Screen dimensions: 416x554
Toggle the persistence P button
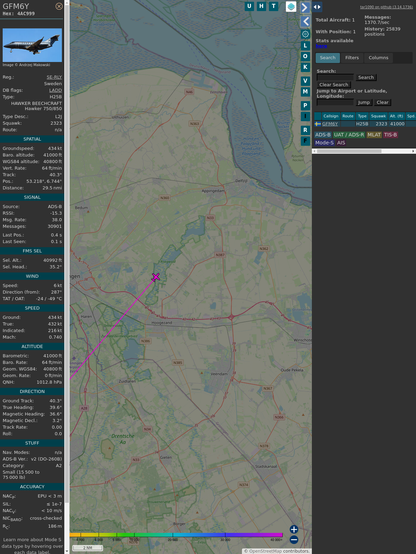point(305,105)
